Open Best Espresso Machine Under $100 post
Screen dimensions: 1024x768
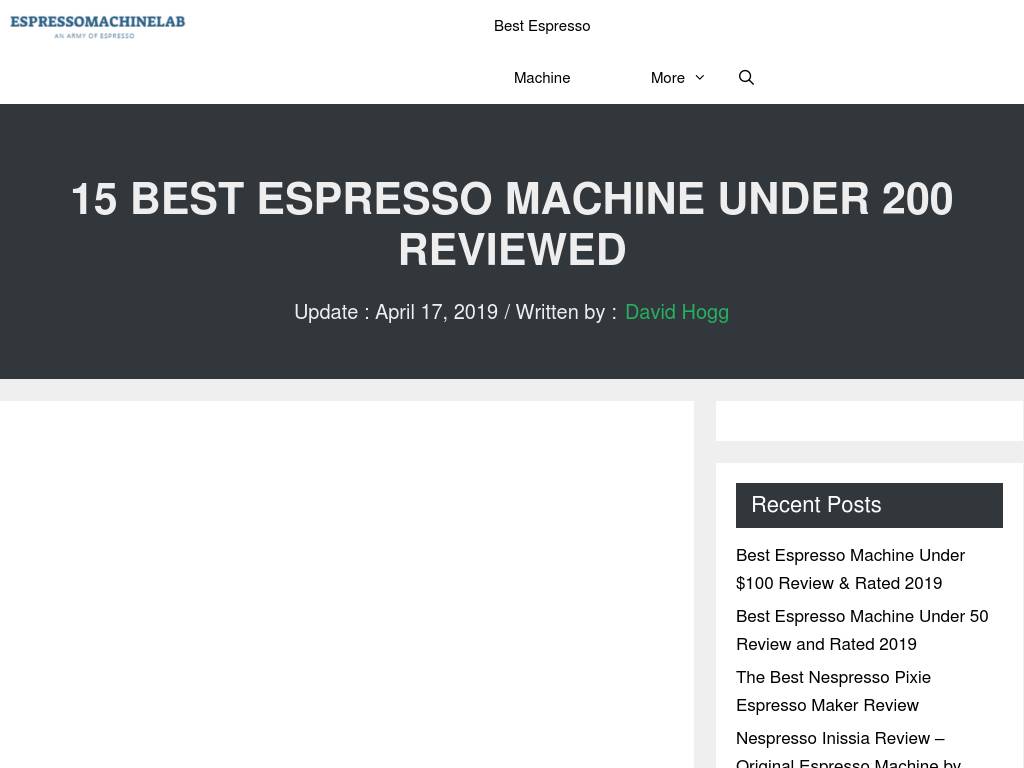(850, 568)
